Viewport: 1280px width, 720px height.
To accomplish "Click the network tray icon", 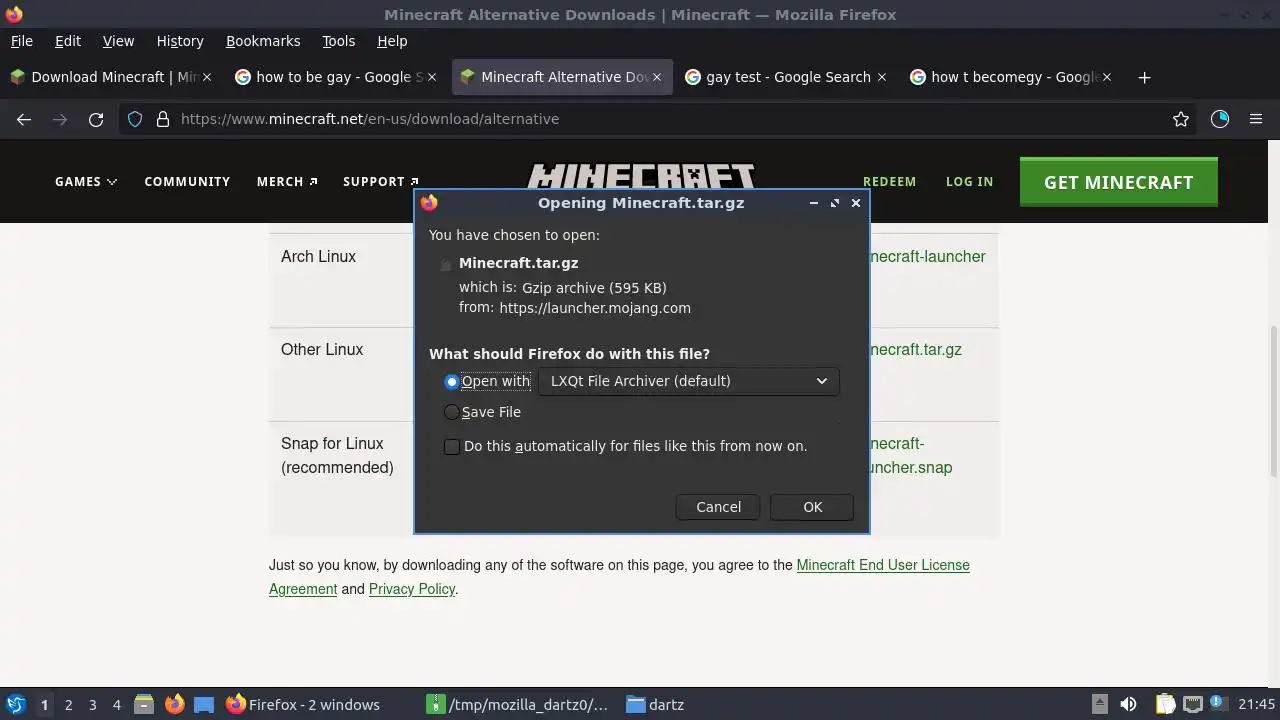I will point(1192,705).
